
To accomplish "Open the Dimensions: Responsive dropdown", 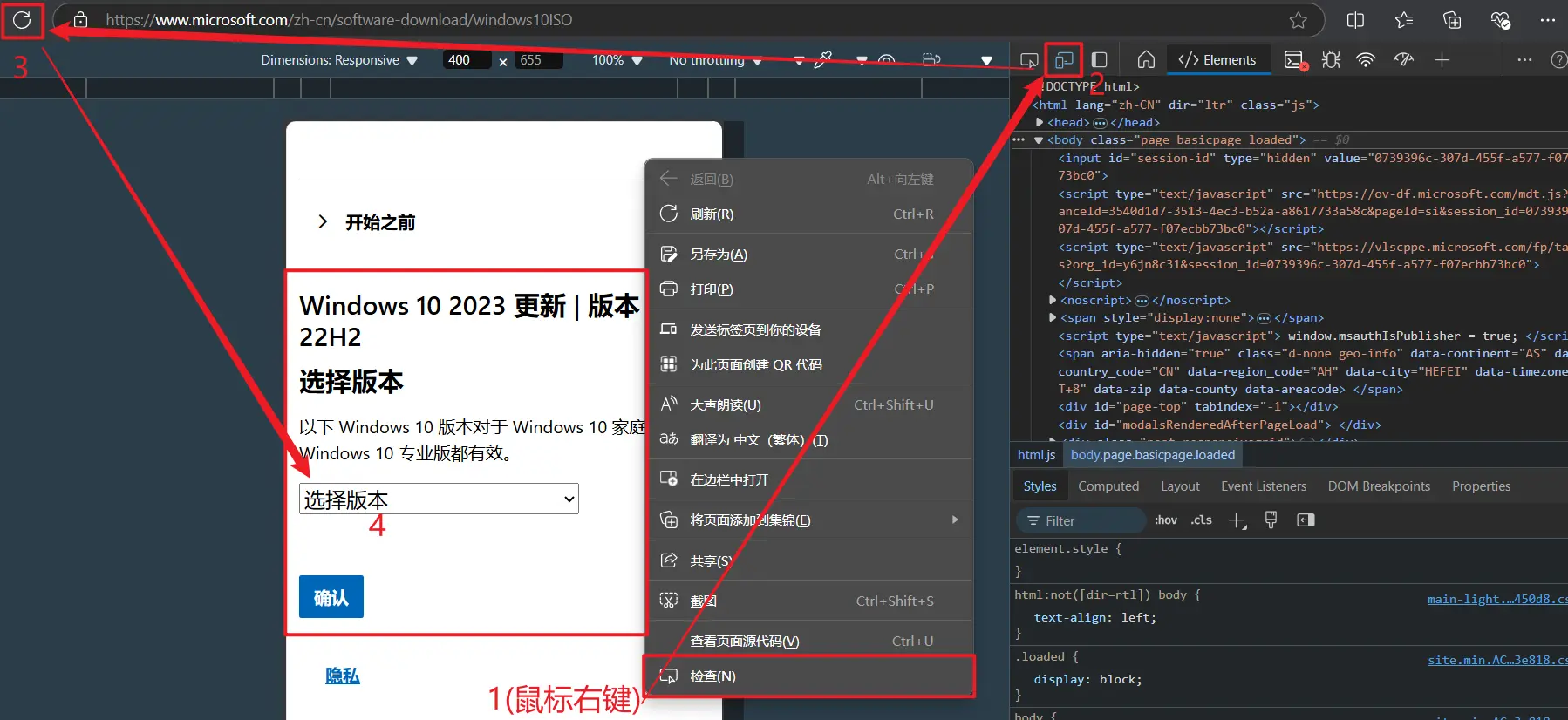I will pyautogui.click(x=339, y=60).
